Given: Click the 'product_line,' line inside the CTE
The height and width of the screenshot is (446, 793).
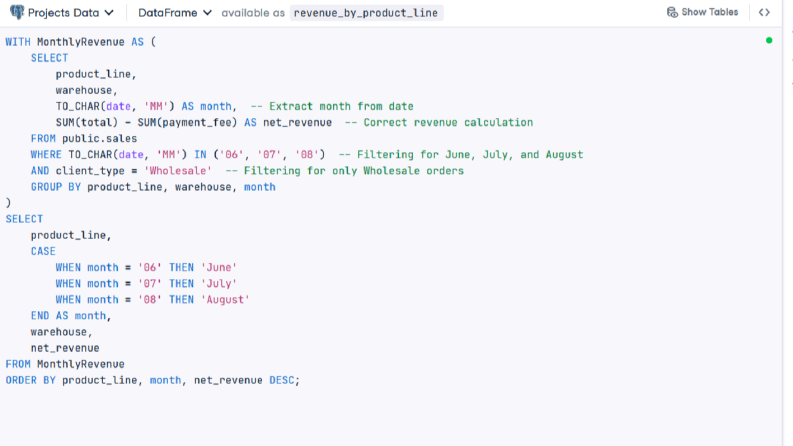Looking at the screenshot, I should click(x=96, y=74).
